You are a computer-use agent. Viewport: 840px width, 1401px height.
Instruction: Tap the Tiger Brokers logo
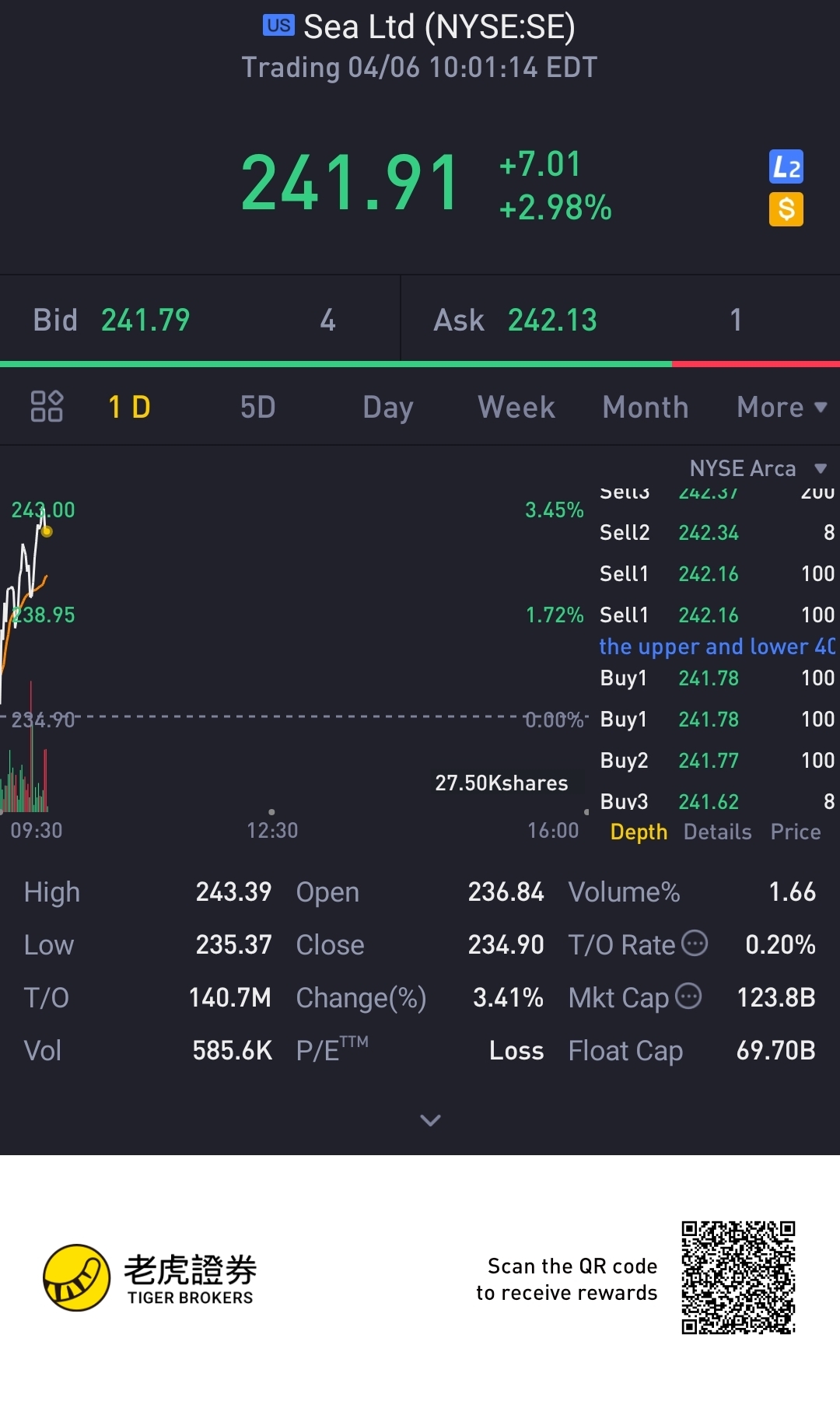pyautogui.click(x=76, y=1277)
